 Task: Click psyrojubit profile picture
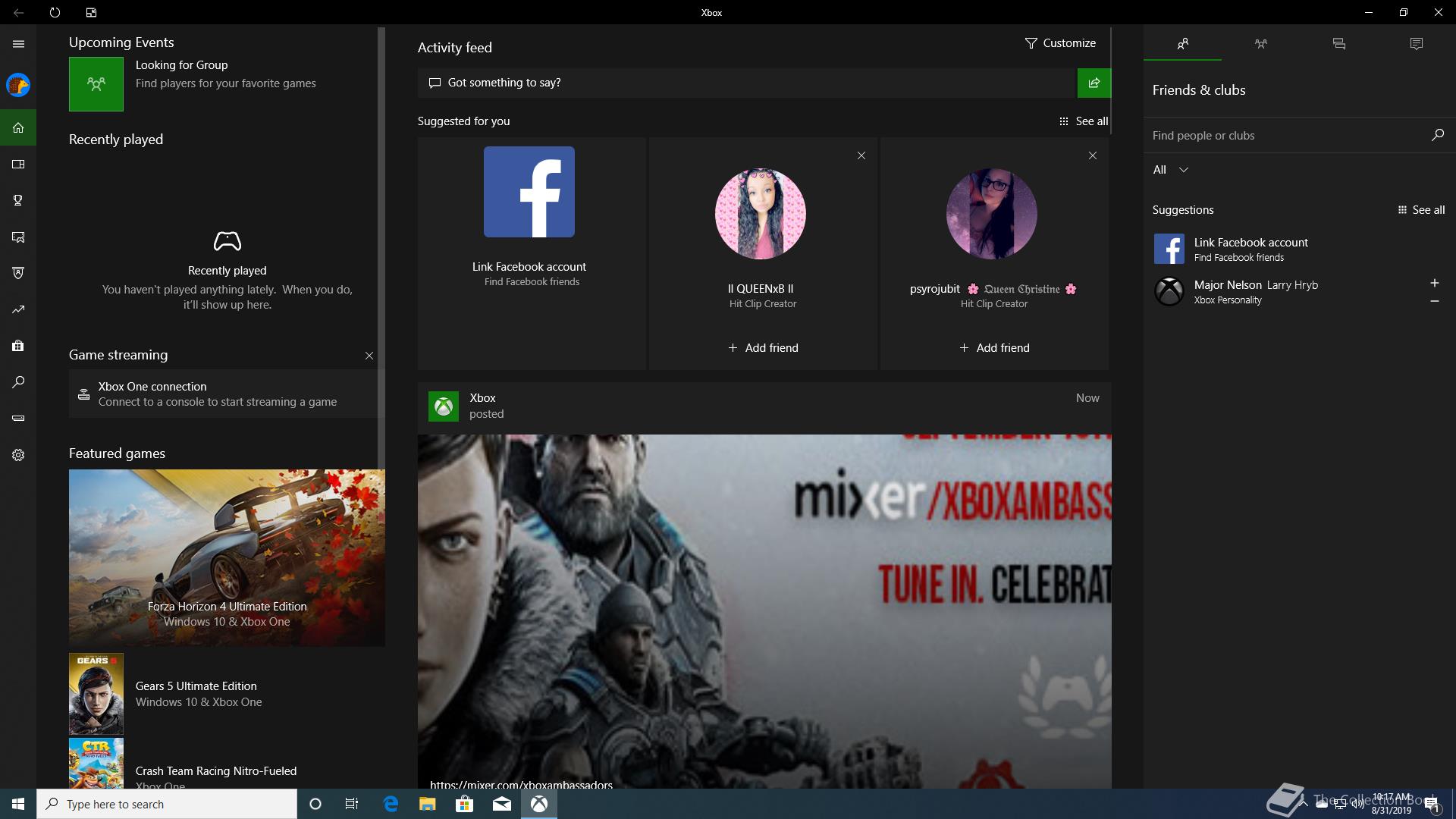[992, 213]
